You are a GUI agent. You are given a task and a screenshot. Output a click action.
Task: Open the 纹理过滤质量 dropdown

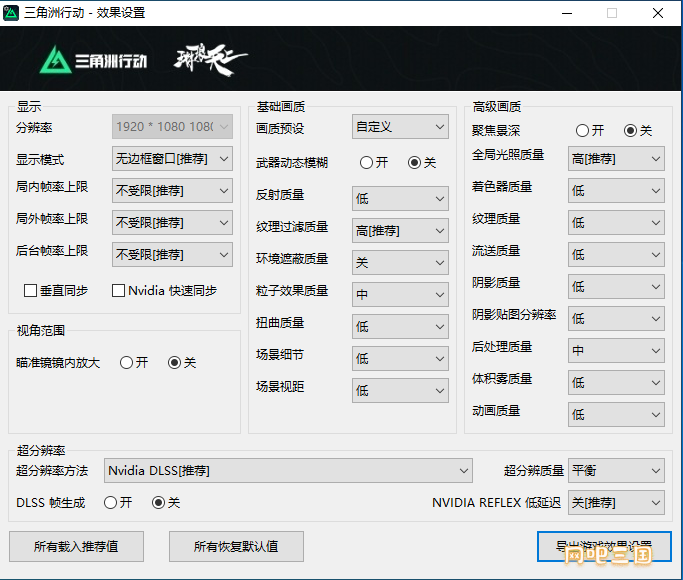pyautogui.click(x=400, y=231)
